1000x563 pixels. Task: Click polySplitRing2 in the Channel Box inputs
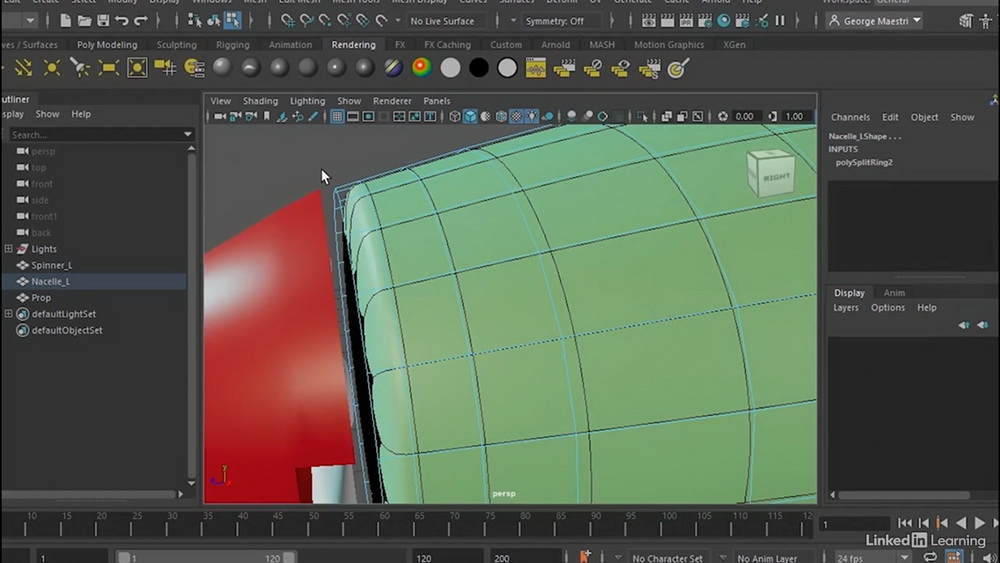click(x=864, y=163)
